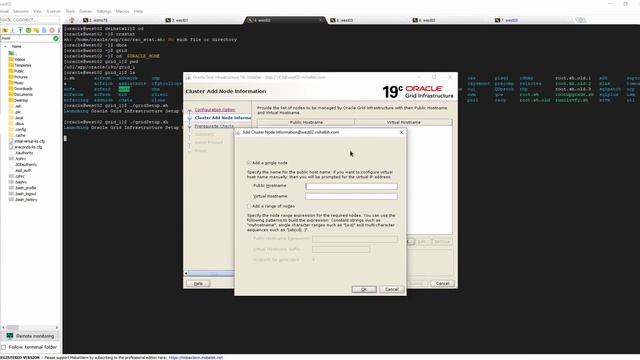Click the upload arrow icon in the file toolbar
The width and height of the screenshot is (640, 360).
20,30
